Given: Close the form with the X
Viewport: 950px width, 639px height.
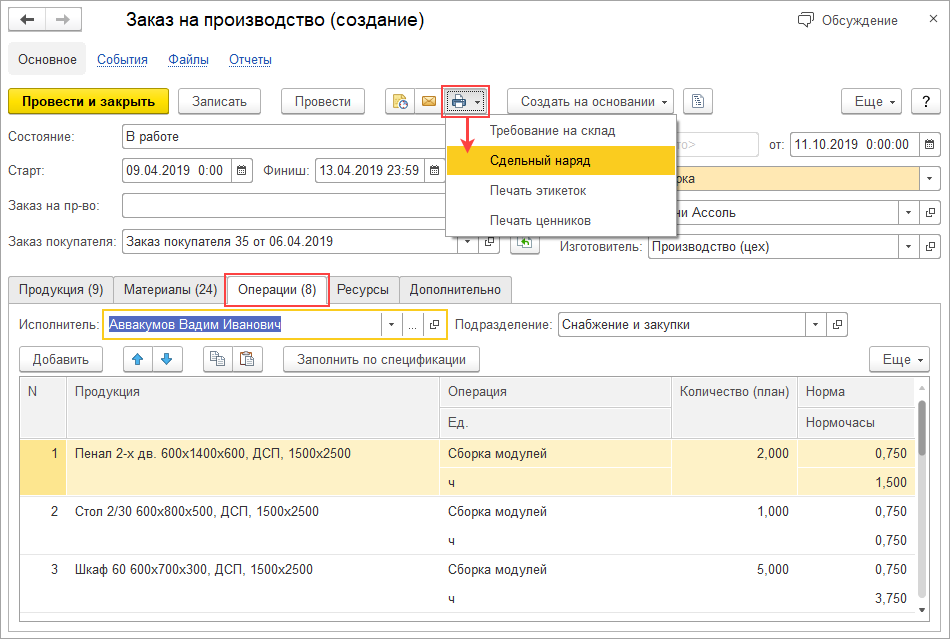Looking at the screenshot, I should coord(933,19).
